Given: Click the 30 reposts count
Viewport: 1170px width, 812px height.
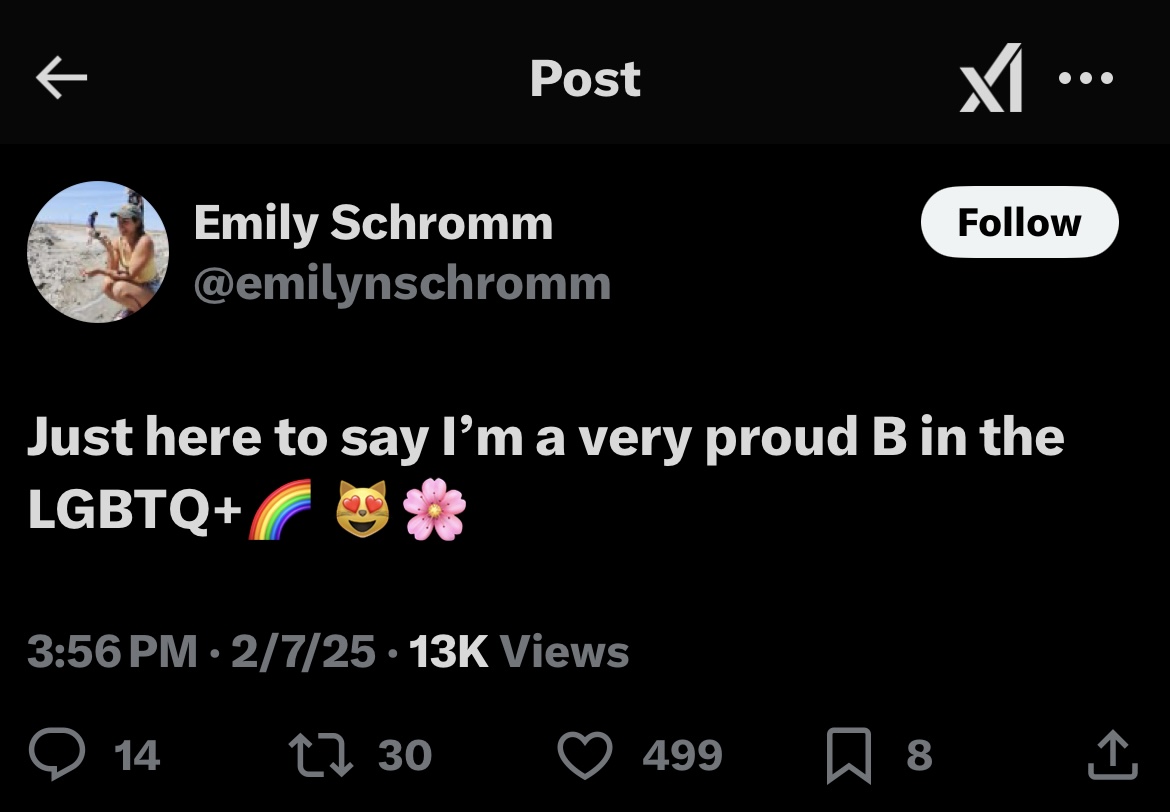Looking at the screenshot, I should 405,755.
